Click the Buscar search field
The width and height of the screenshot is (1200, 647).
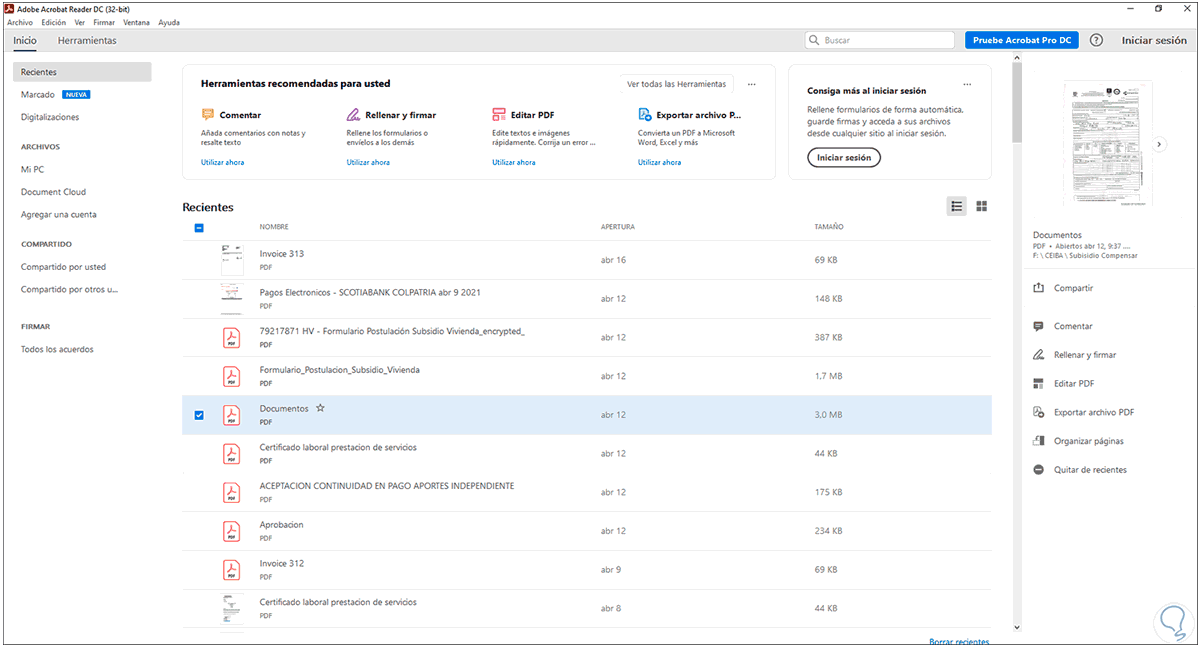pos(880,41)
